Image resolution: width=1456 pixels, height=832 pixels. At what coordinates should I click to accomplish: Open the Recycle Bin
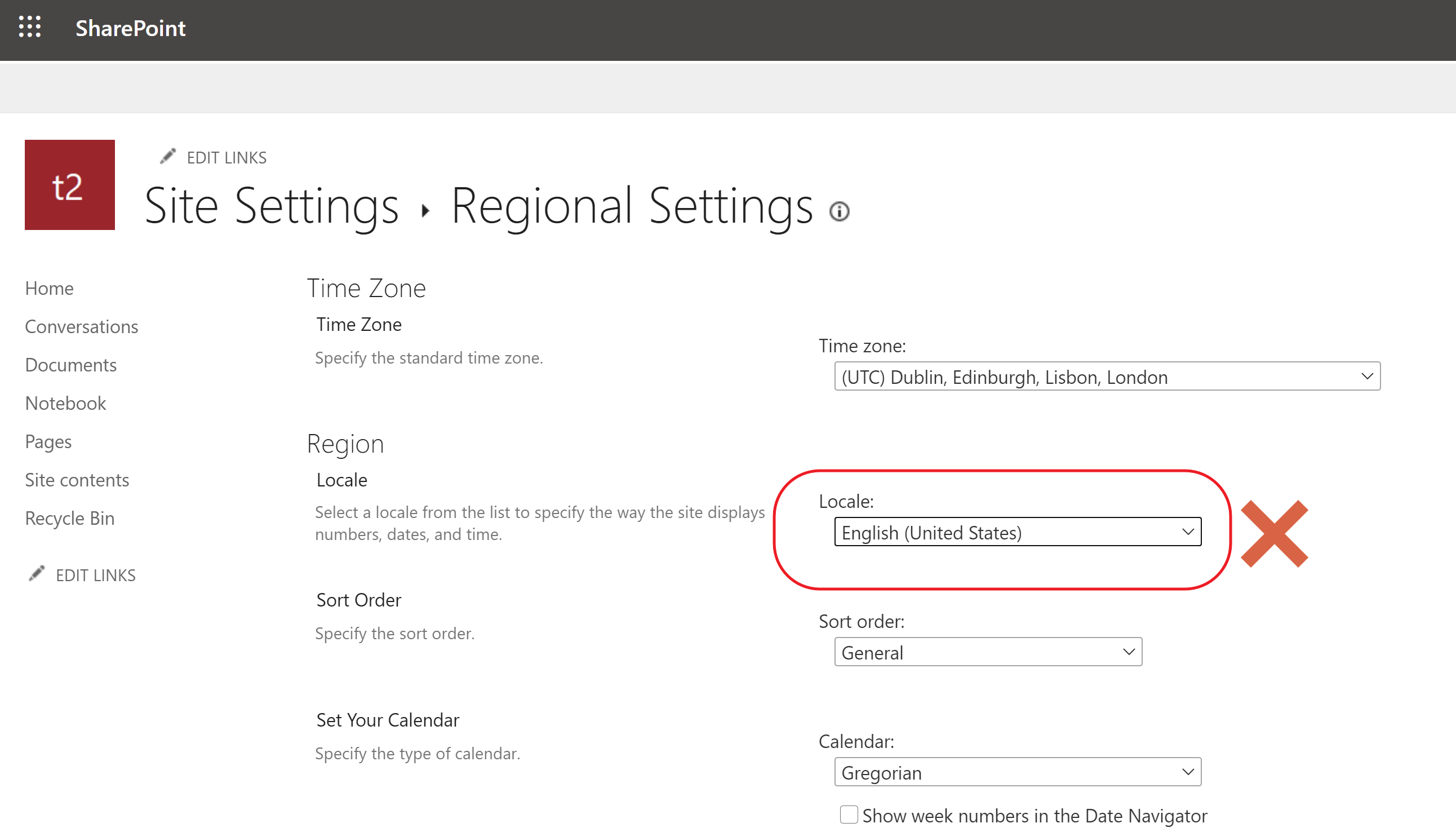click(69, 518)
